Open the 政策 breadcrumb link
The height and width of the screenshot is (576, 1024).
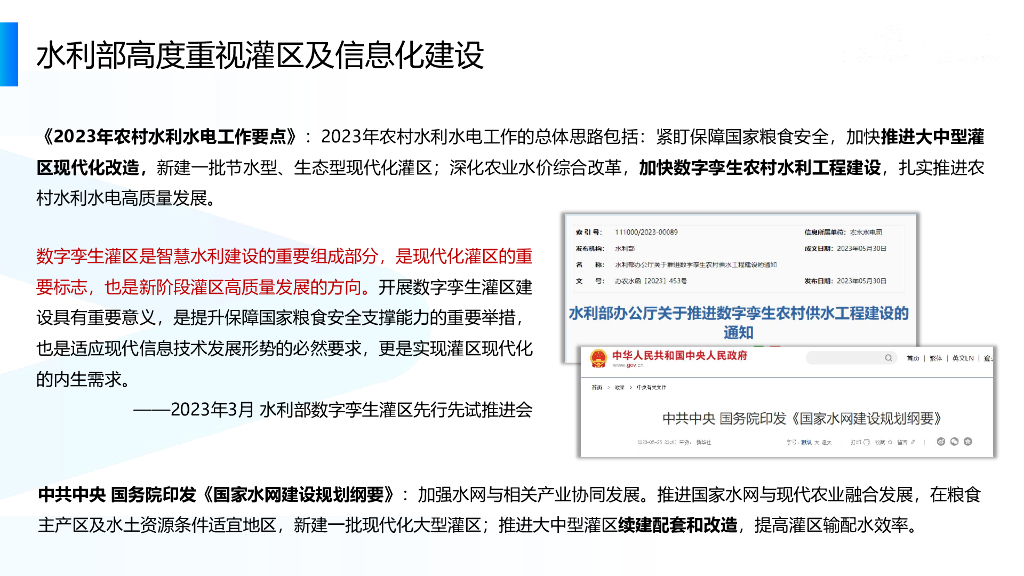[620, 387]
